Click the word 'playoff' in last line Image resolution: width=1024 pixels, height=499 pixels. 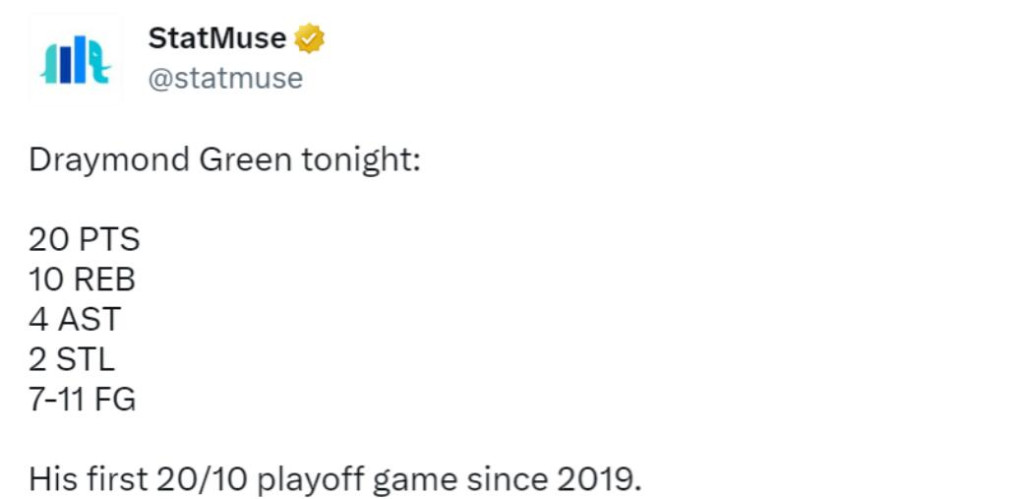pos(310,481)
